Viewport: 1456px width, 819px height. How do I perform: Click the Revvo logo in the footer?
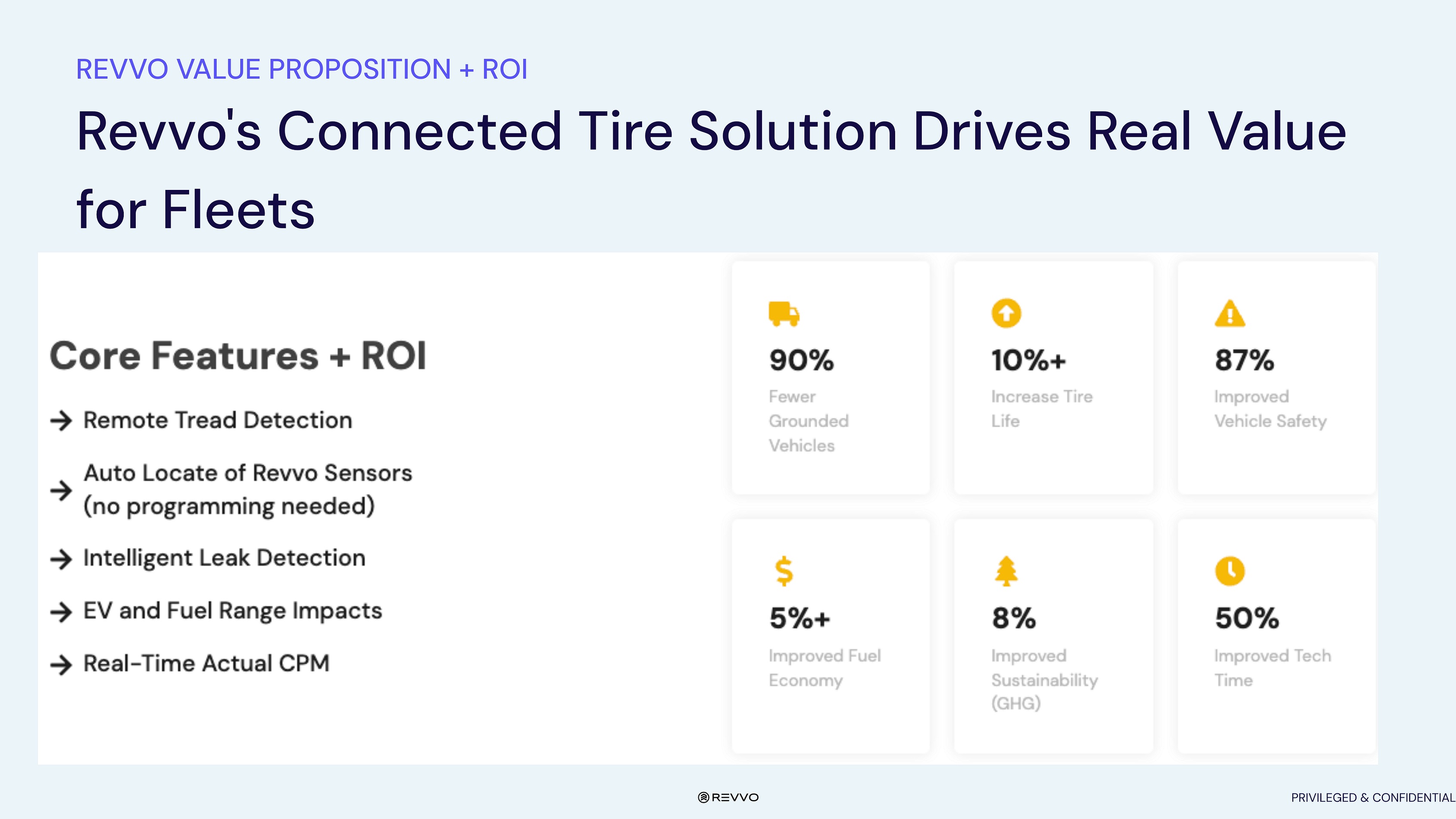[728, 798]
